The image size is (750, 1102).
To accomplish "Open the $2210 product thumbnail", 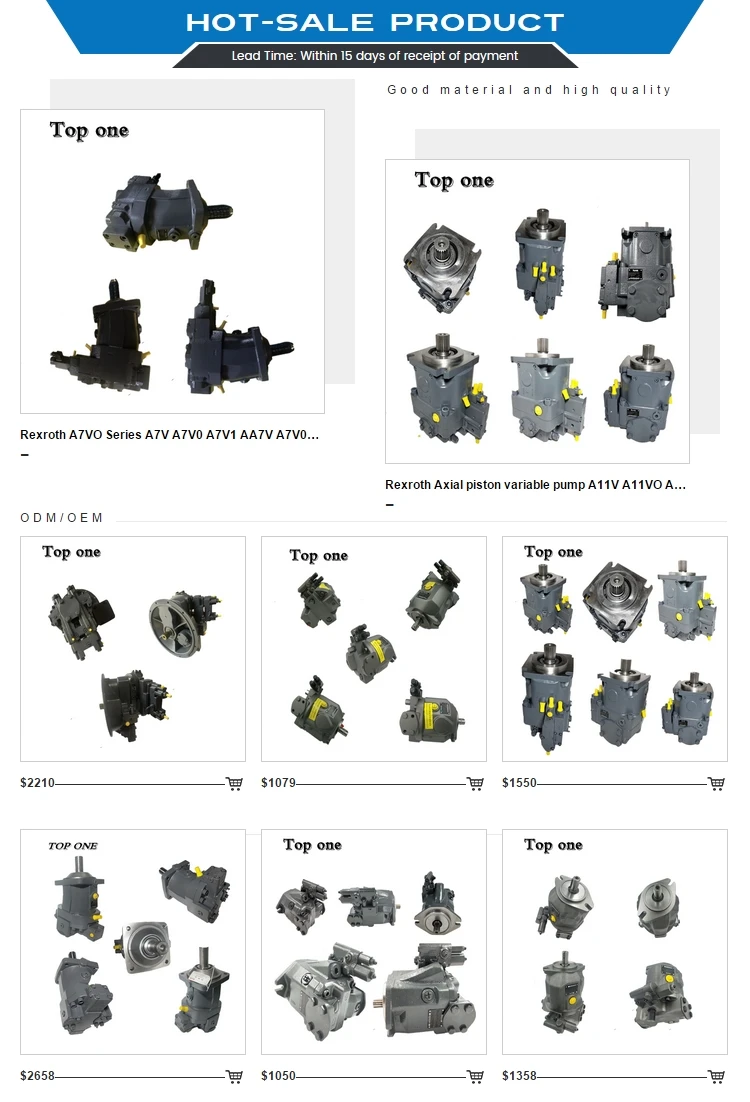I will pyautogui.click(x=133, y=649).
